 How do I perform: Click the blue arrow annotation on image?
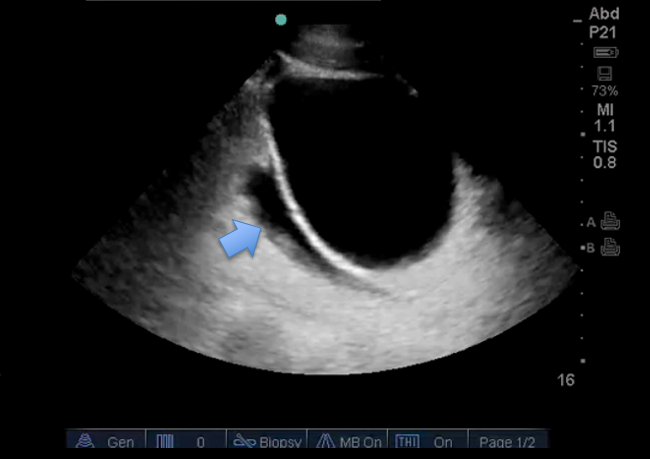click(x=240, y=238)
